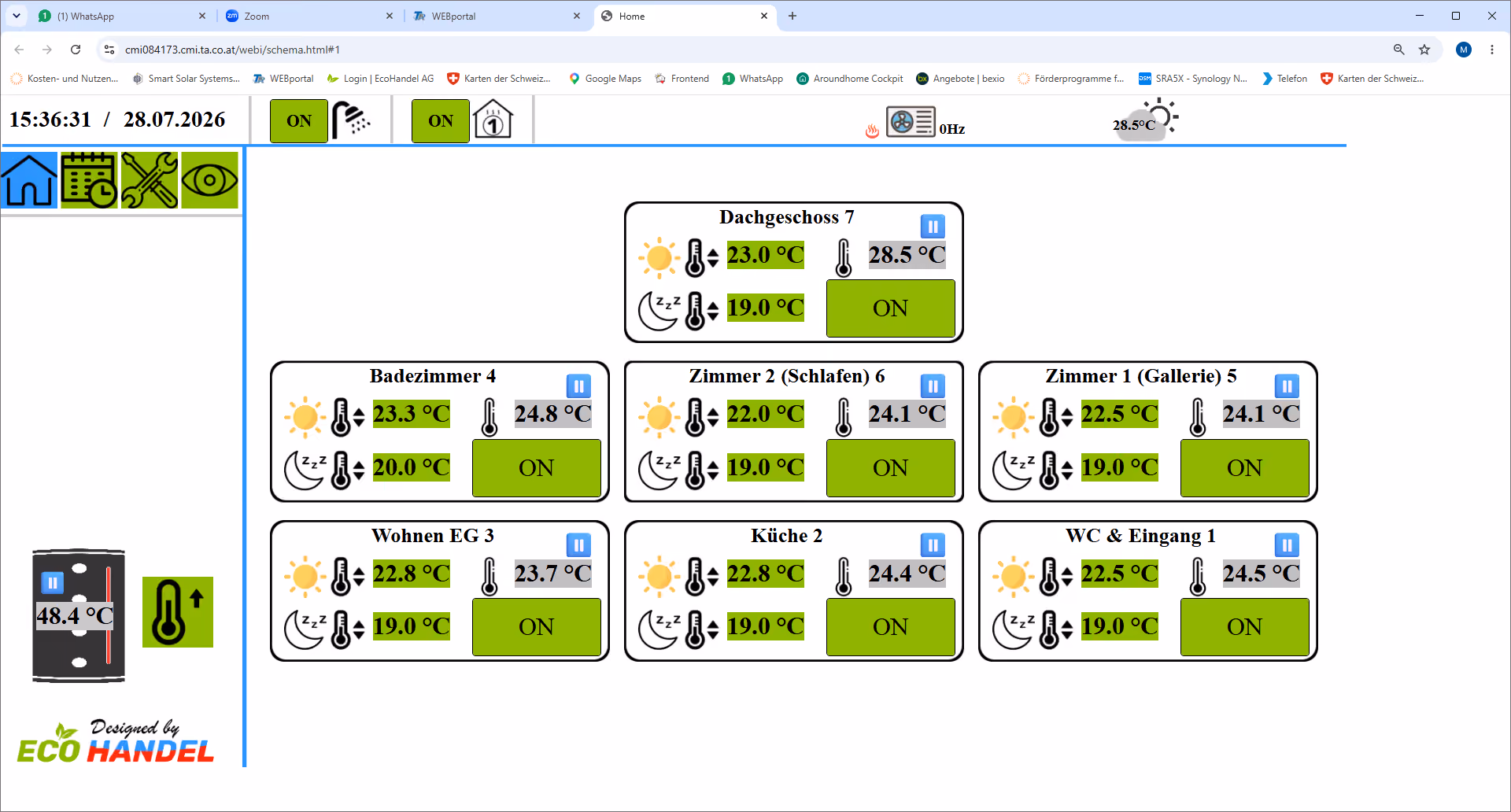1511x812 pixels.
Task: Open the tools settings icon
Action: [150, 180]
